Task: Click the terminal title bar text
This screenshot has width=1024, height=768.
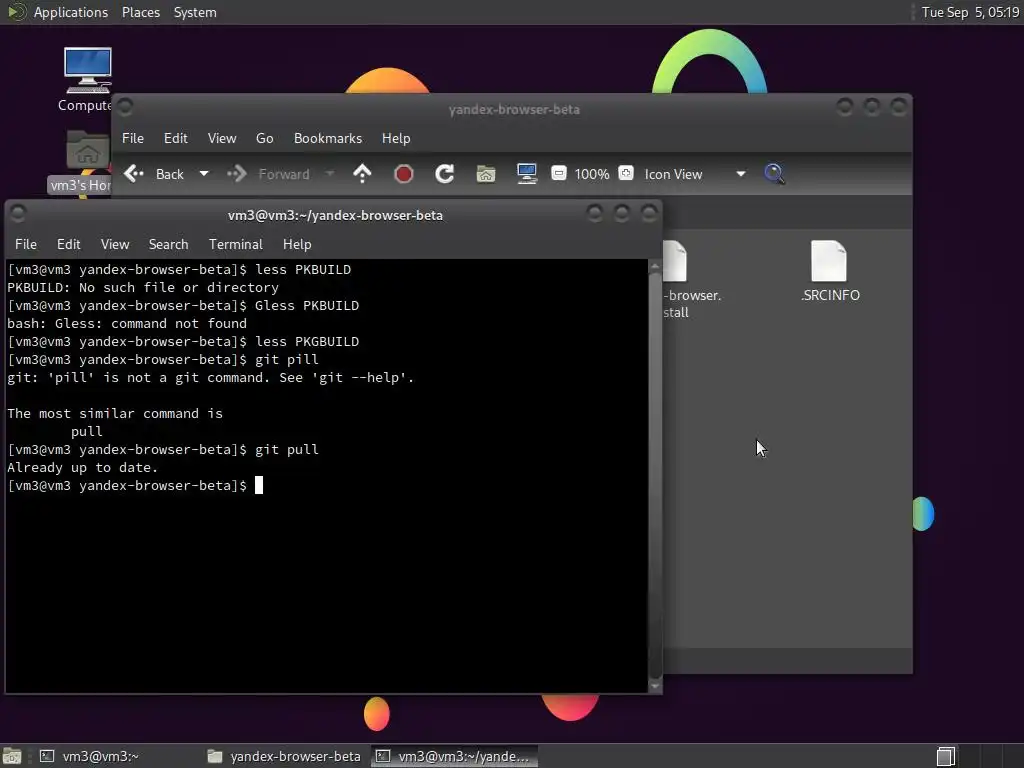Action: click(335, 216)
